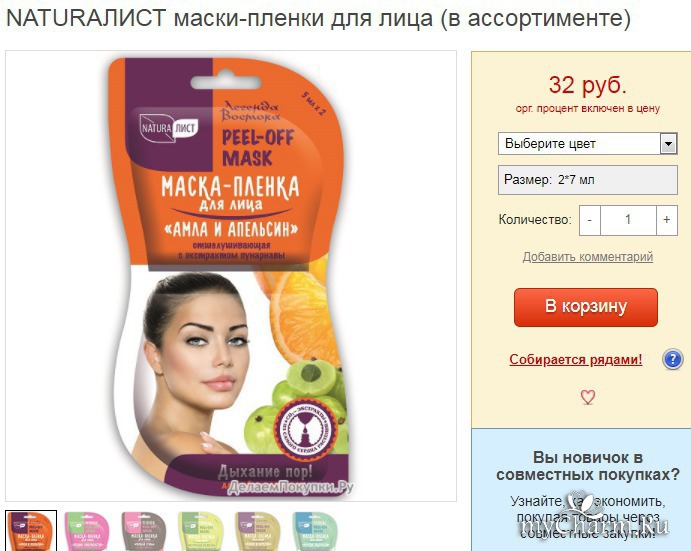Click the 'Размер: 2*7 мл' field

587,180
